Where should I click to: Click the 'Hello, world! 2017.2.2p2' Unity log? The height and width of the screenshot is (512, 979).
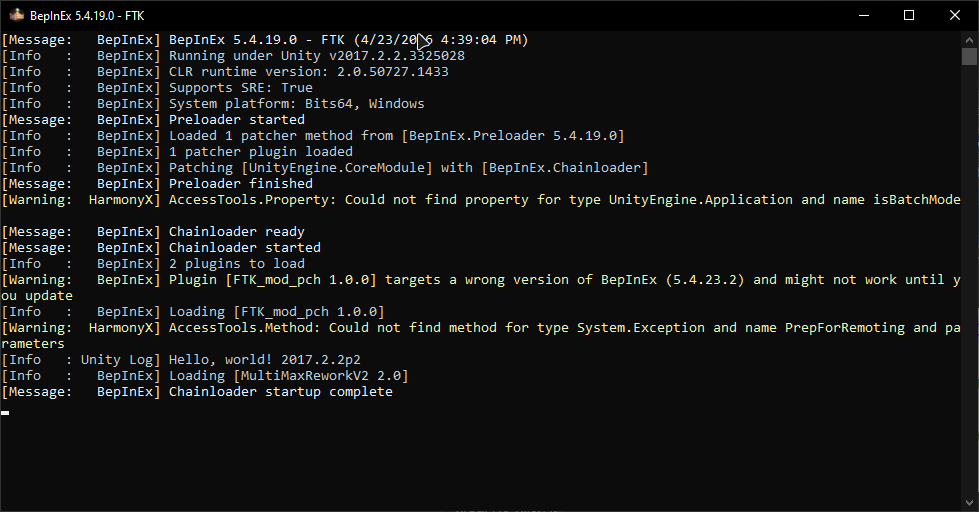click(181, 360)
